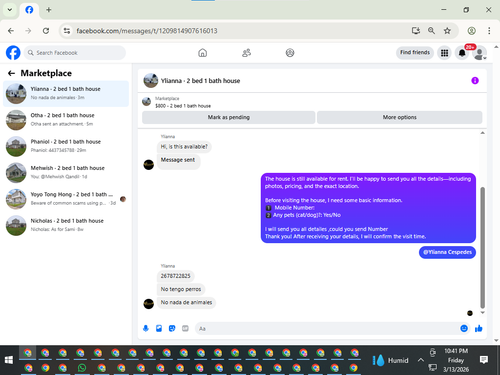Click the Humid weather widget
The width and height of the screenshot is (500, 375).
[391, 360]
